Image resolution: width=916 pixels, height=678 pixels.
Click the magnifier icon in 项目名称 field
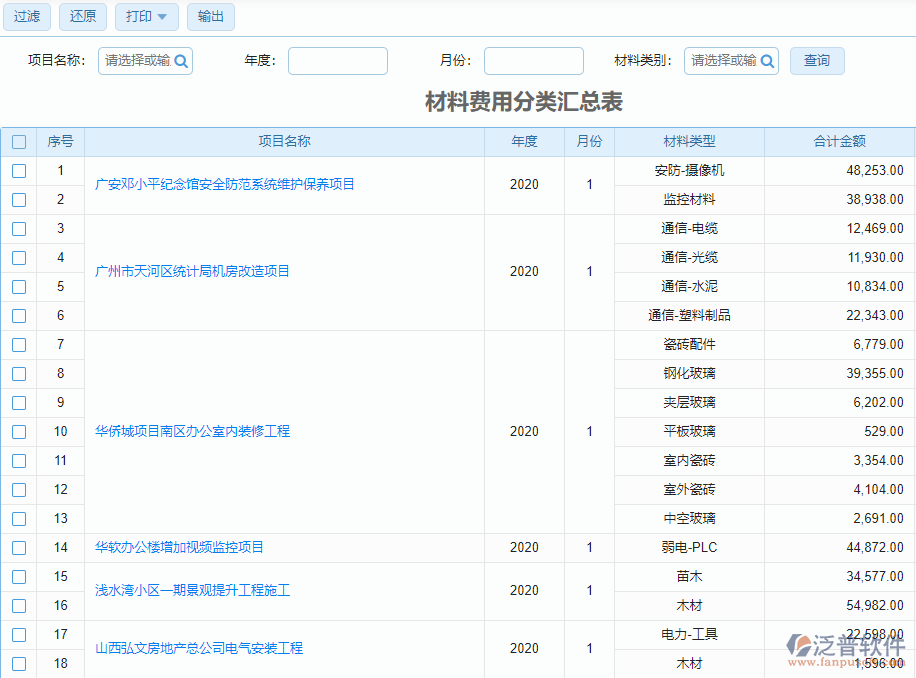[180, 61]
